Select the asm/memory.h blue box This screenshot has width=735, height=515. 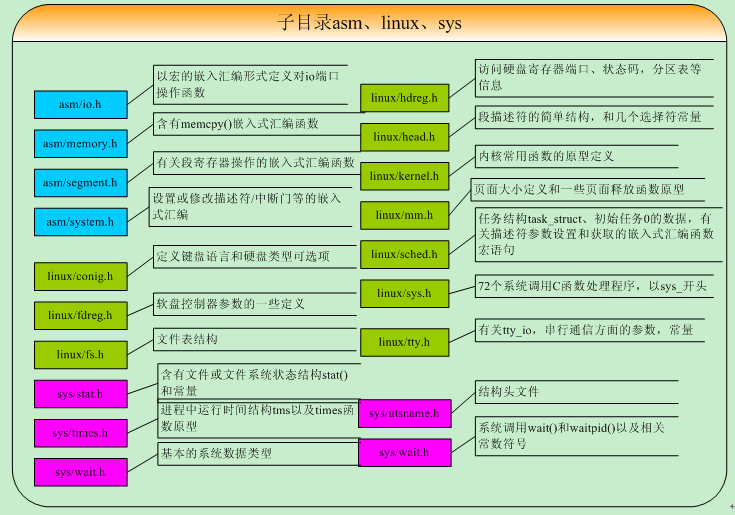click(x=81, y=143)
